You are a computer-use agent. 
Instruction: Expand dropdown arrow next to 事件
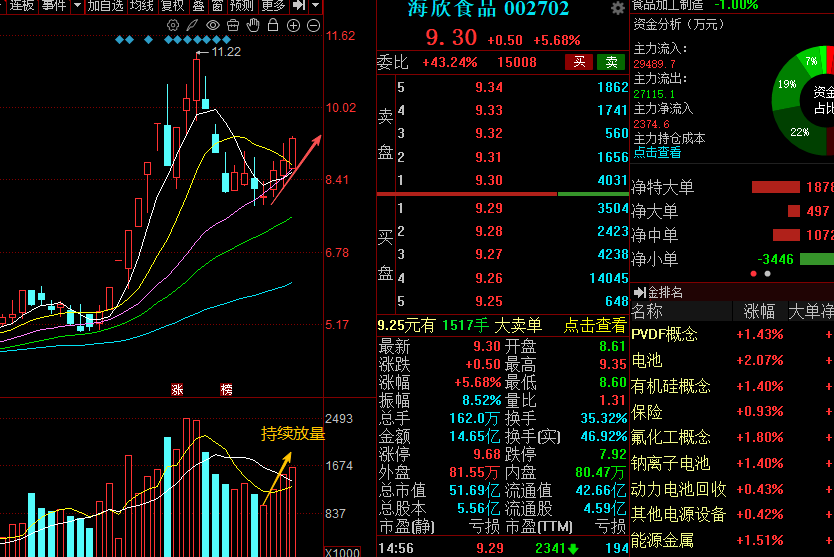tap(78, 5)
